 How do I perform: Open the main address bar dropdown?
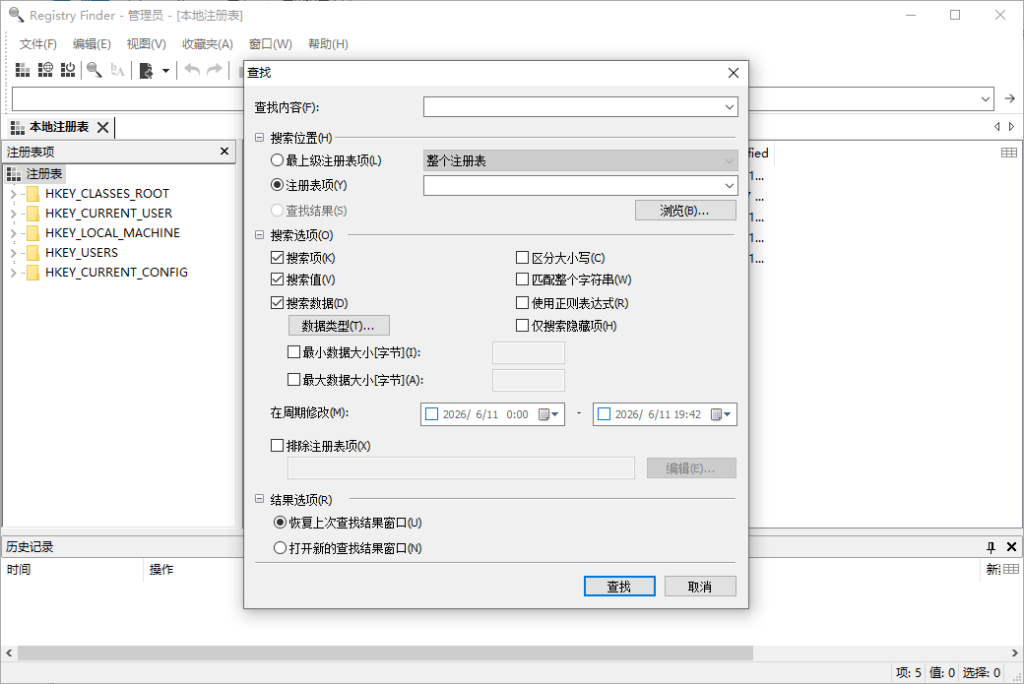pyautogui.click(x=985, y=99)
